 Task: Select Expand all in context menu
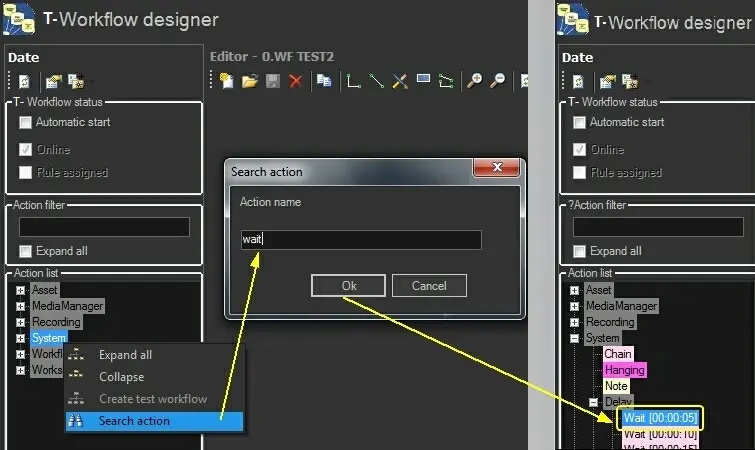(125, 355)
